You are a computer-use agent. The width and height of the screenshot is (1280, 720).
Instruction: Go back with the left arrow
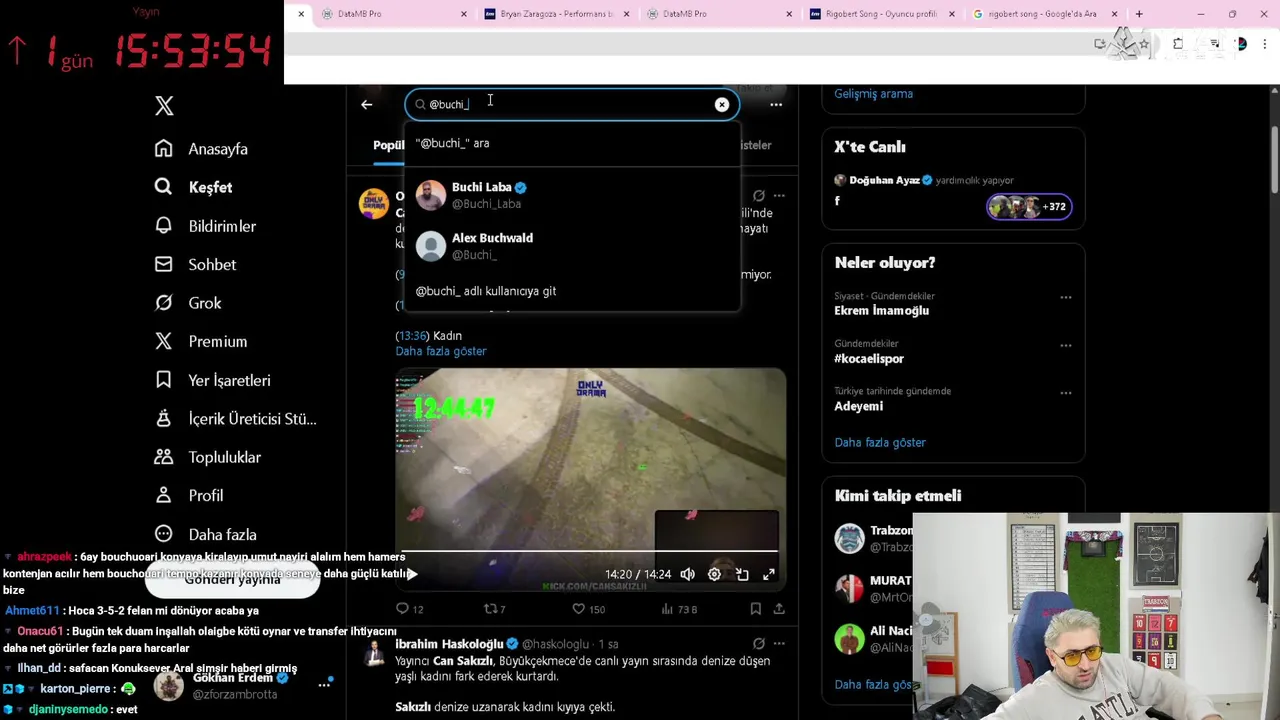(x=366, y=104)
